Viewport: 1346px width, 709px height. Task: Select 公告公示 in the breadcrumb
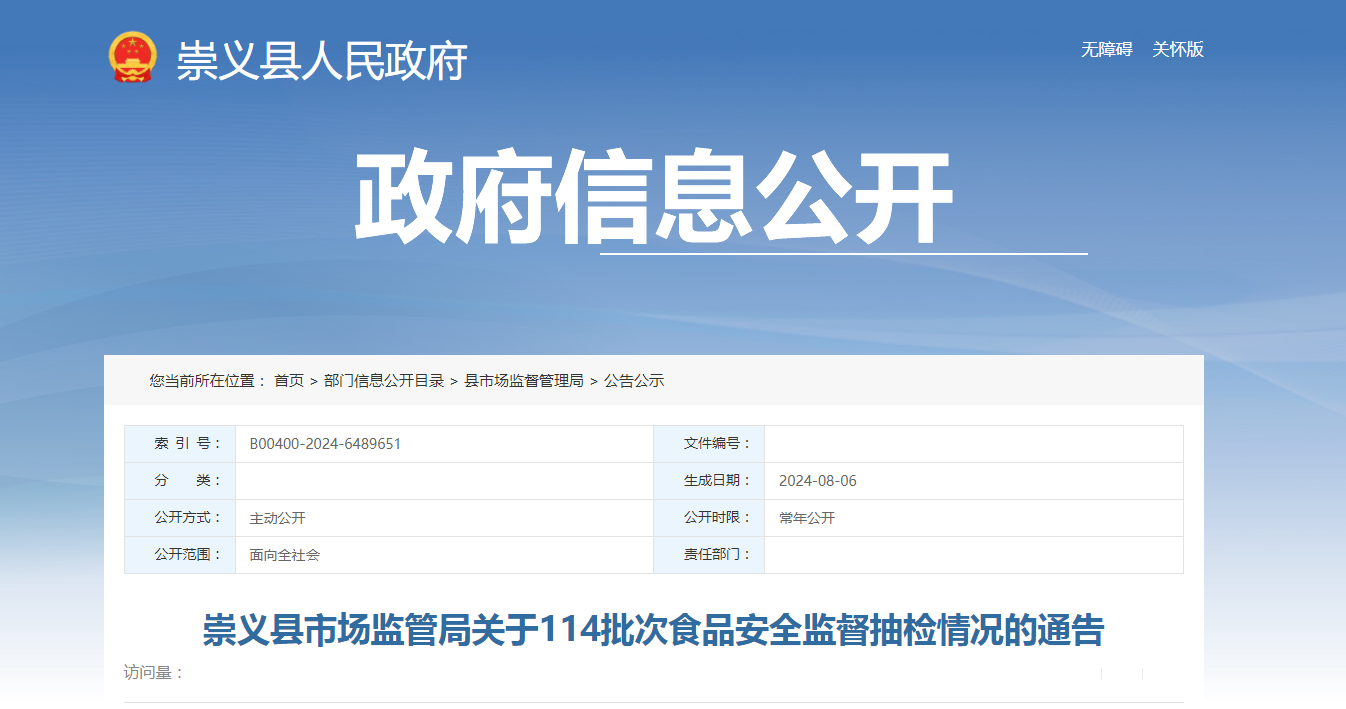[x=634, y=381]
